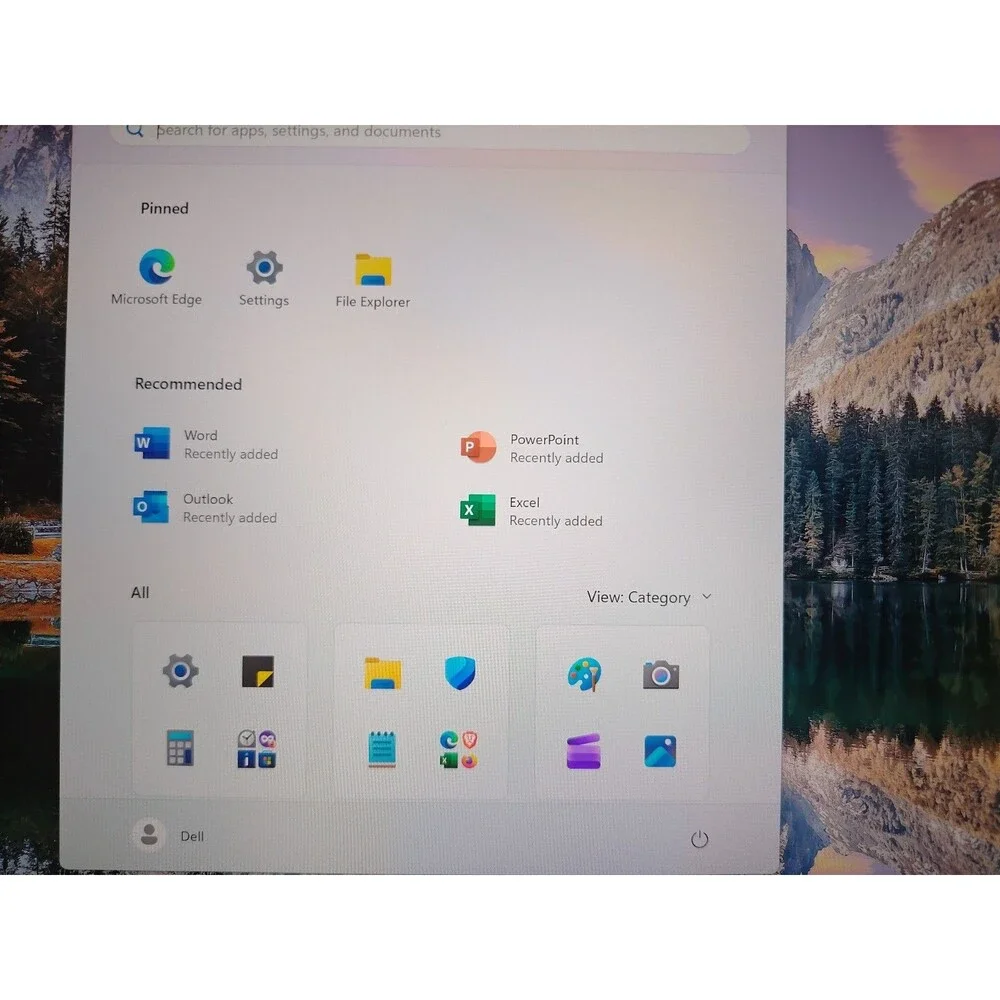
Task: Launch File Explorer from the Pinned section
Action: click(373, 281)
